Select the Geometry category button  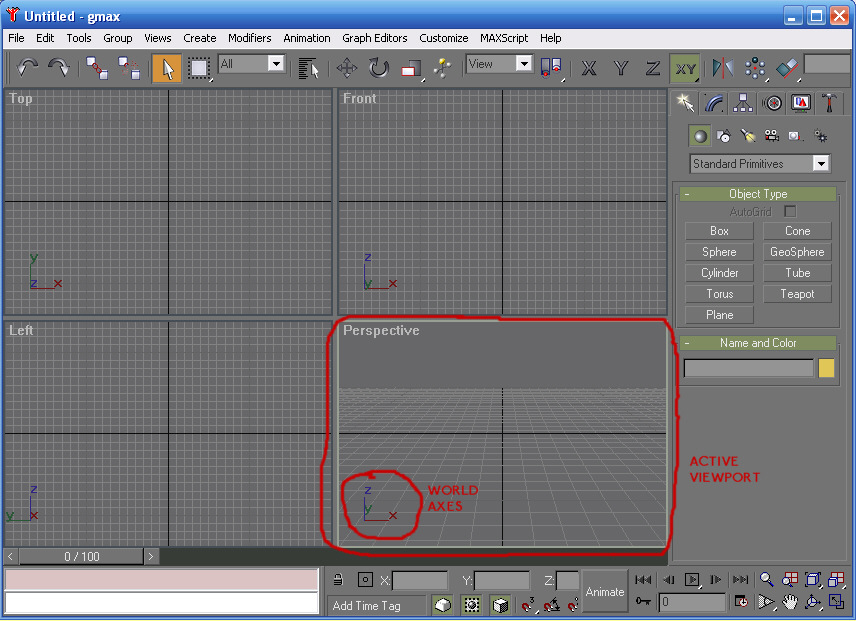tap(700, 136)
